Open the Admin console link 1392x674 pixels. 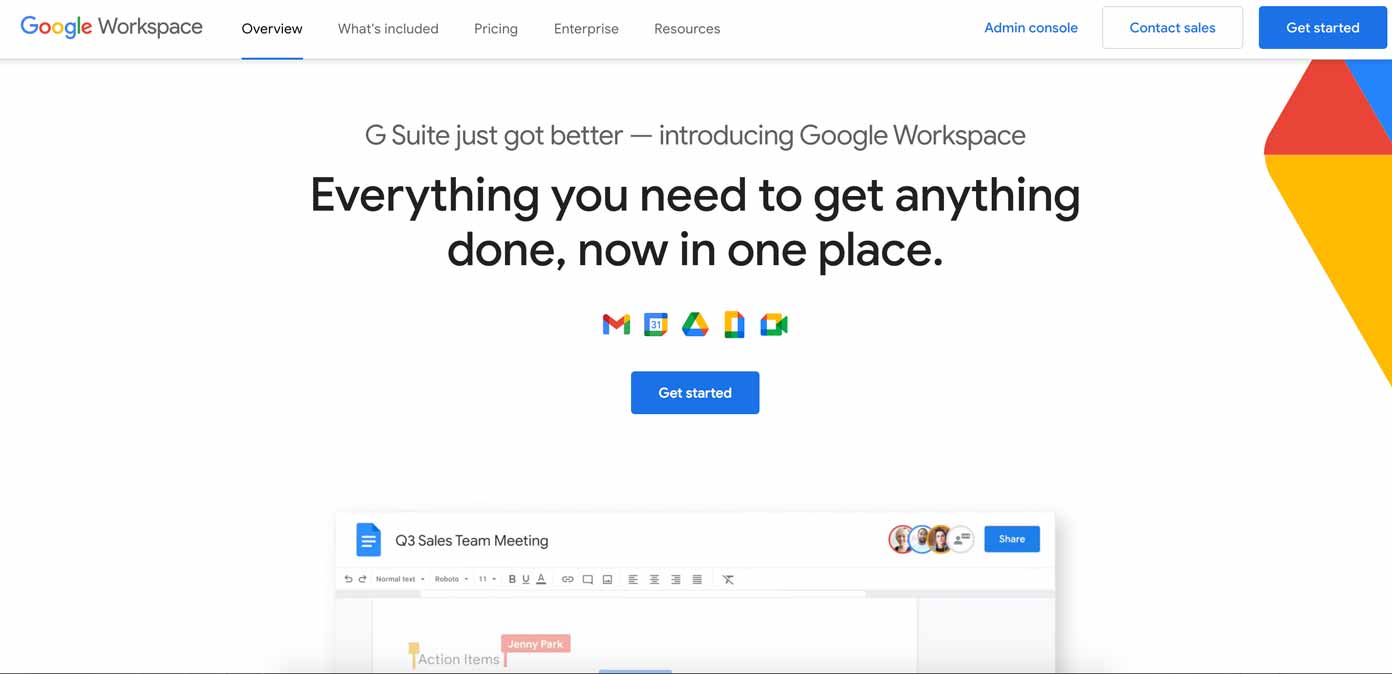(x=1031, y=27)
